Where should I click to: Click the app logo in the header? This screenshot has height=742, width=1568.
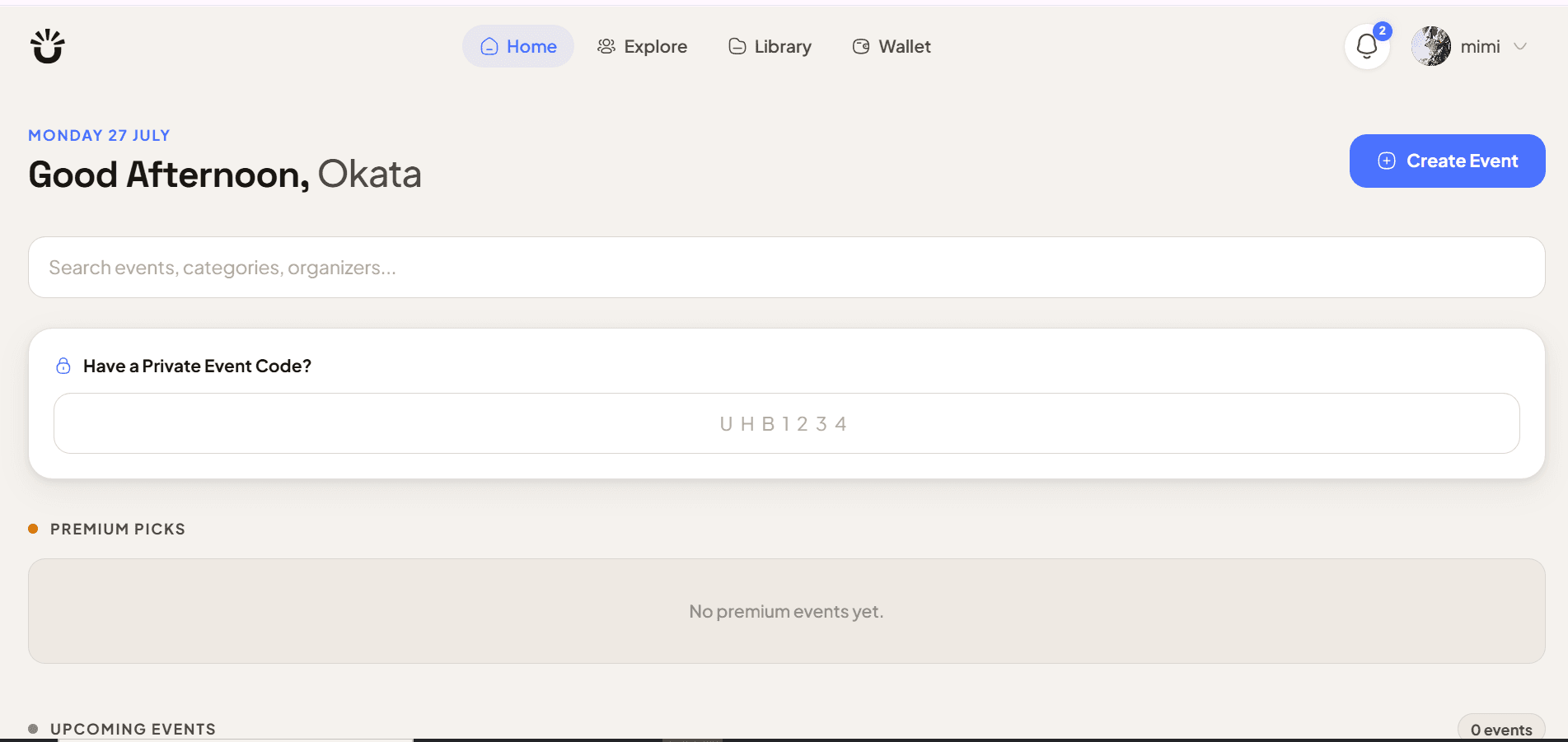click(x=48, y=46)
